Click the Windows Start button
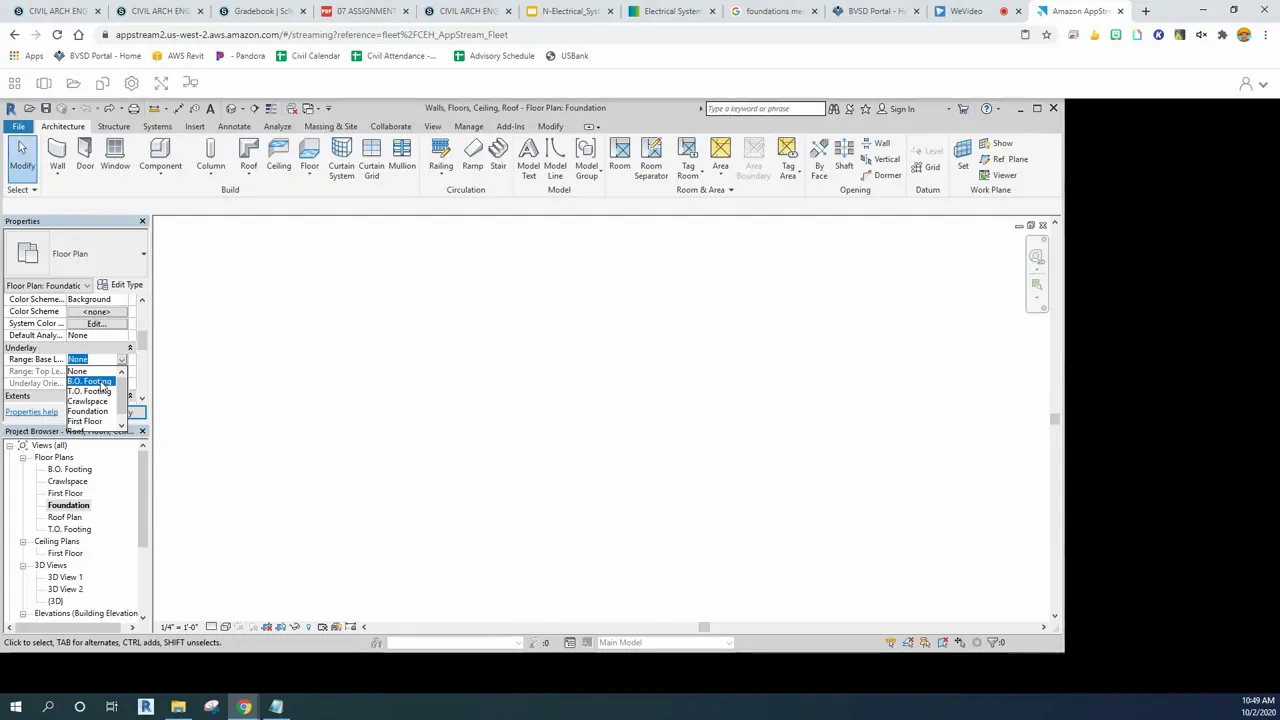The width and height of the screenshot is (1280, 720). tap(17, 707)
